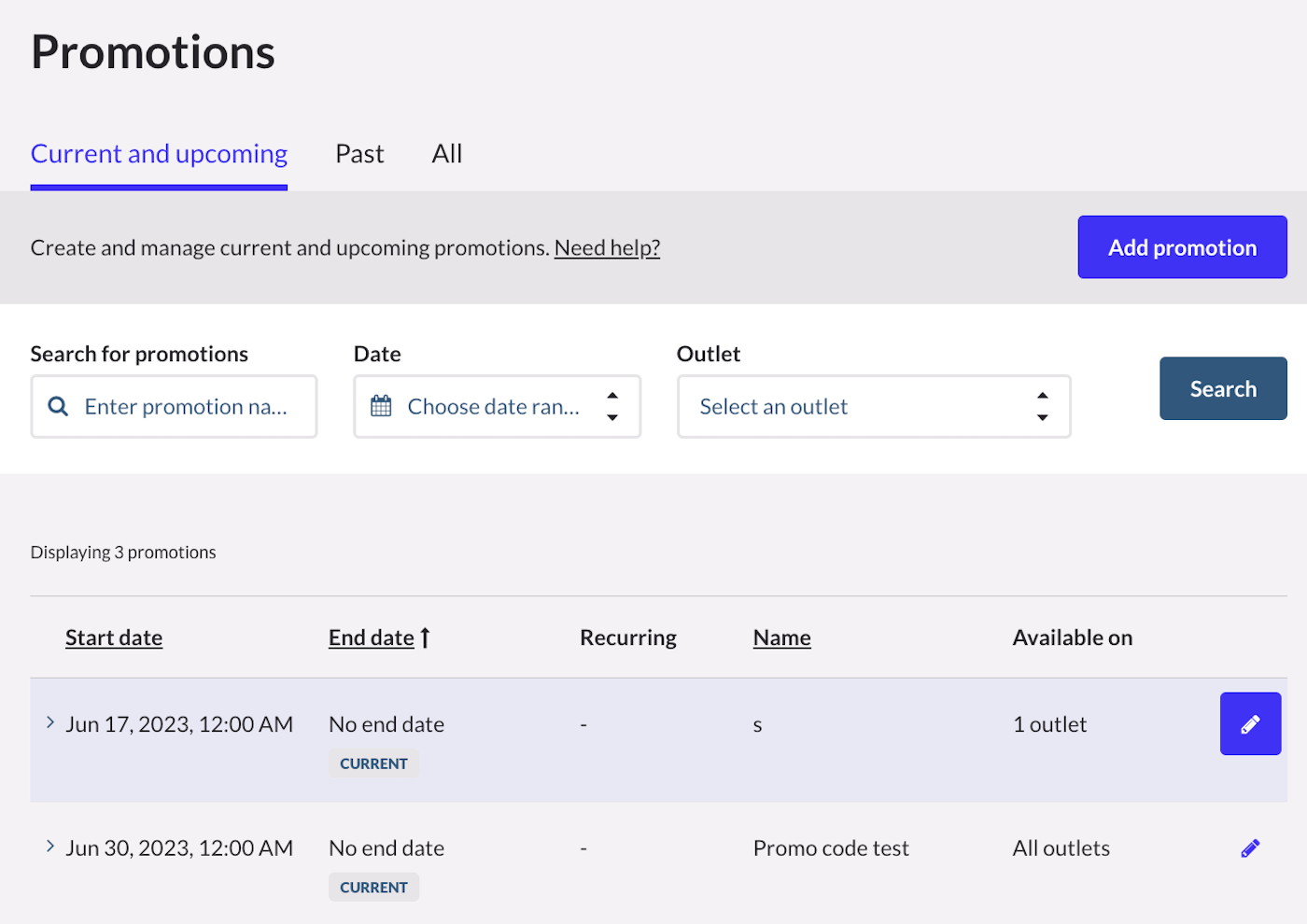
Task: Click the magnifier icon in promotion search
Action: [58, 407]
